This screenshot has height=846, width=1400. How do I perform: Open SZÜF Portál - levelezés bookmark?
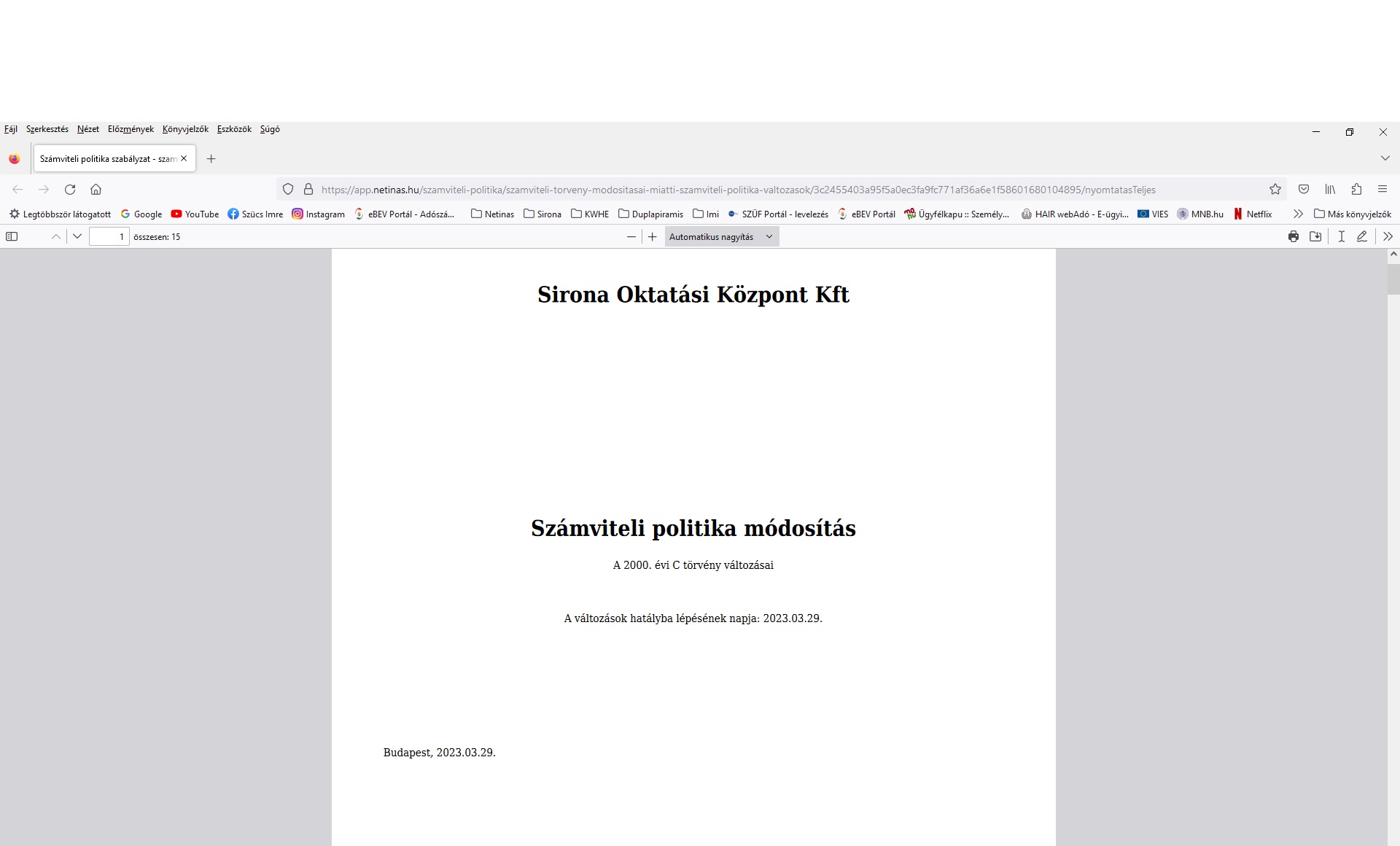pyautogui.click(x=778, y=214)
